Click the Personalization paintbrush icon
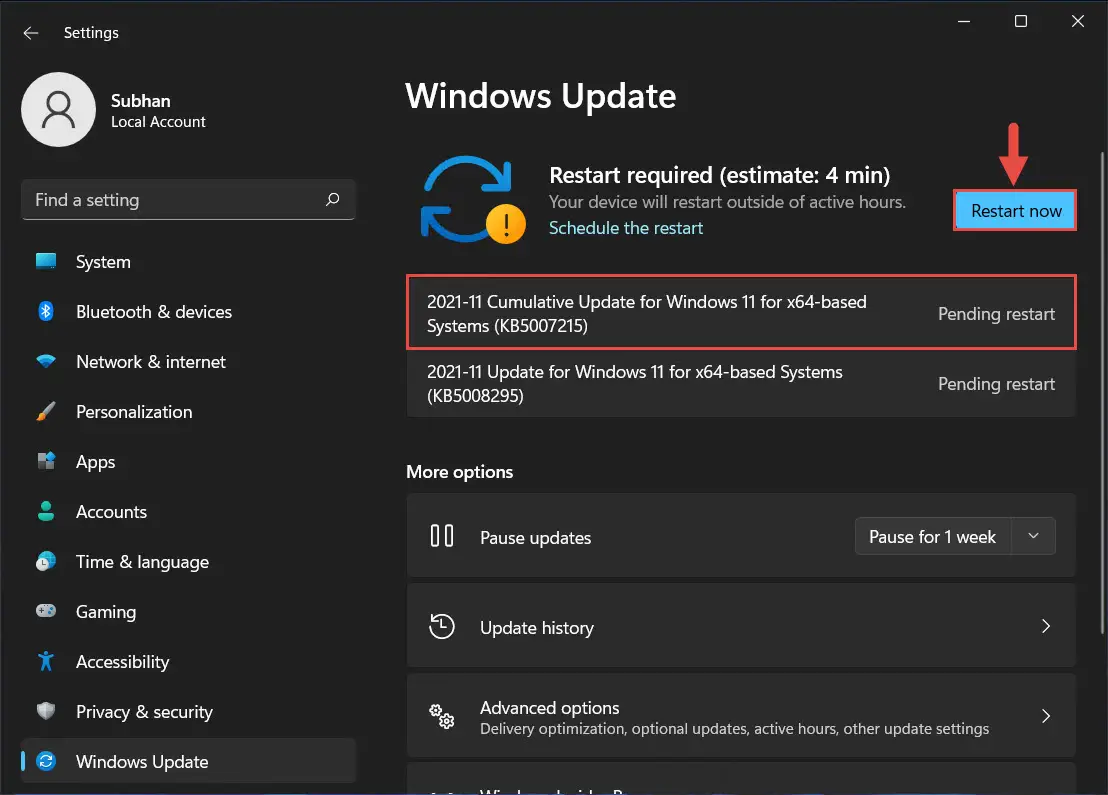 point(46,411)
